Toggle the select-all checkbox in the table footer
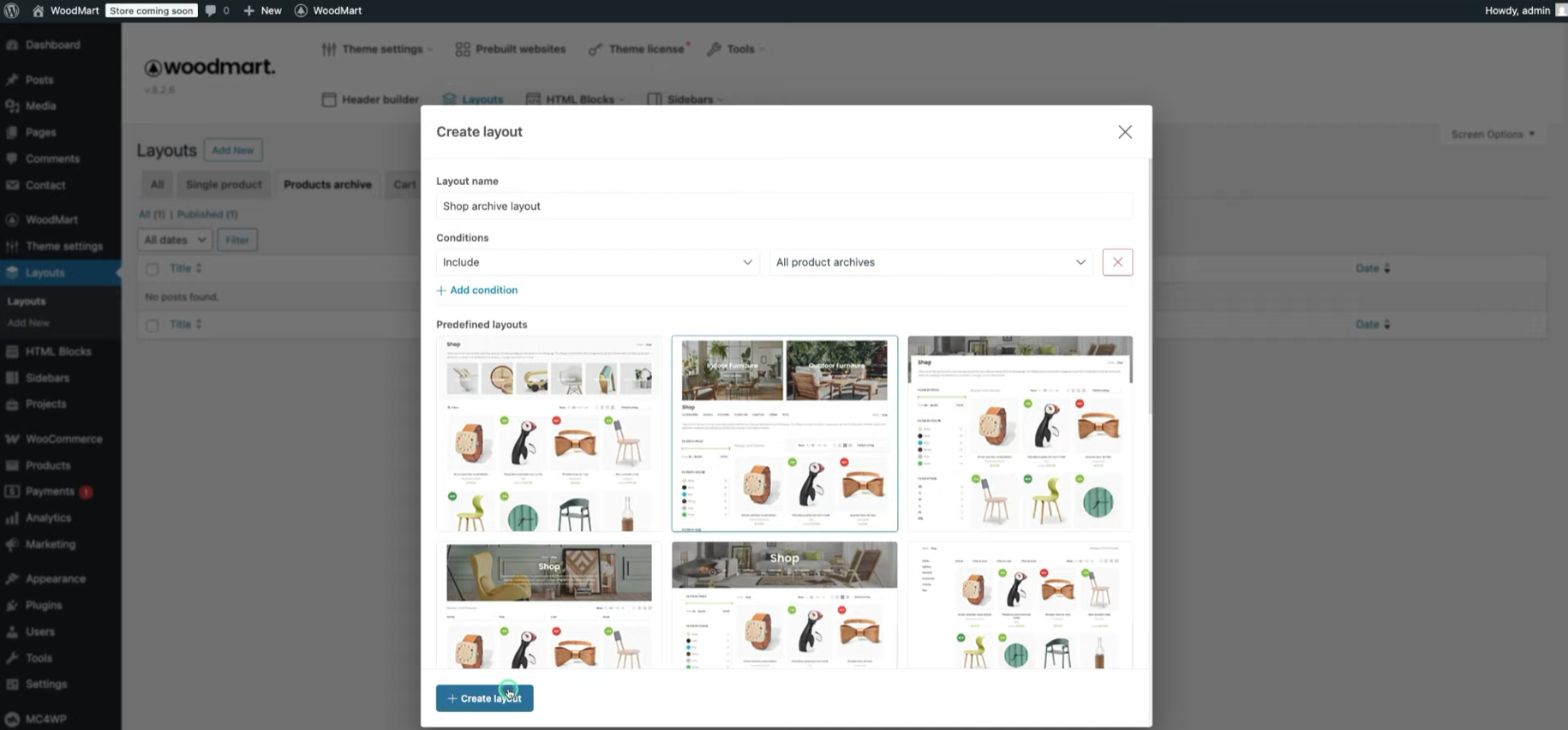Image resolution: width=1568 pixels, height=730 pixels. 153,325
